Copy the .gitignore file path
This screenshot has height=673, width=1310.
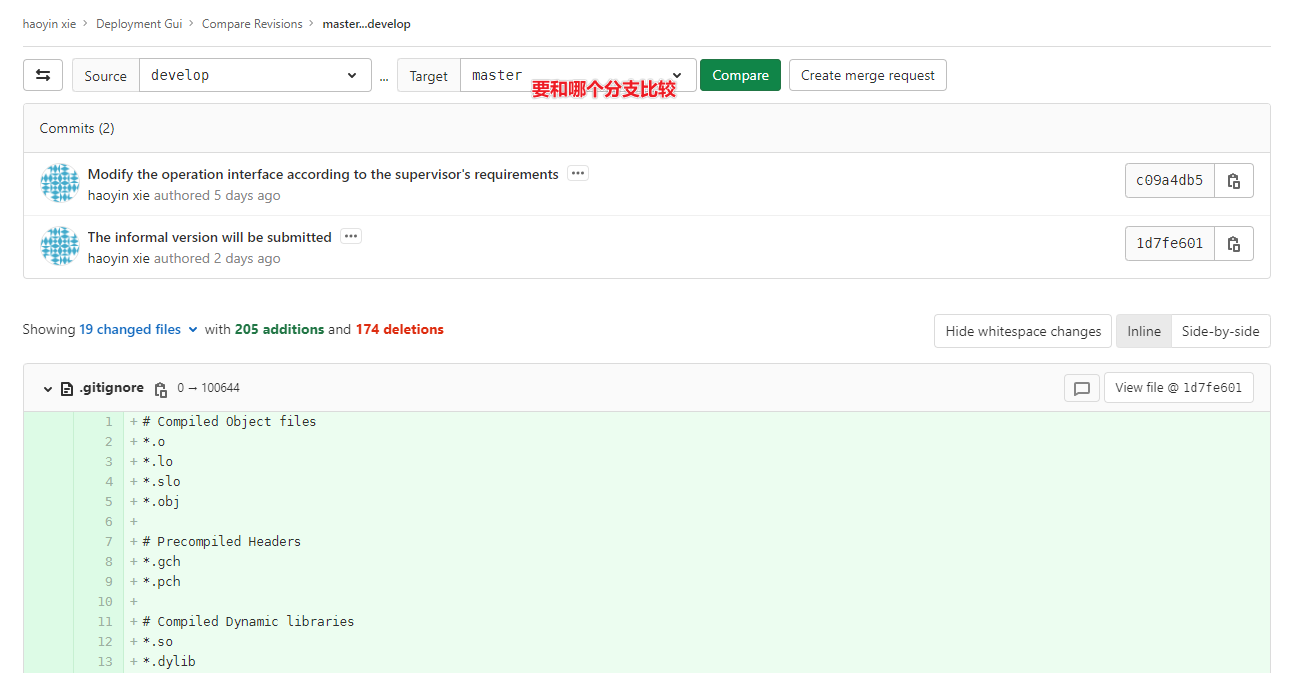point(161,388)
